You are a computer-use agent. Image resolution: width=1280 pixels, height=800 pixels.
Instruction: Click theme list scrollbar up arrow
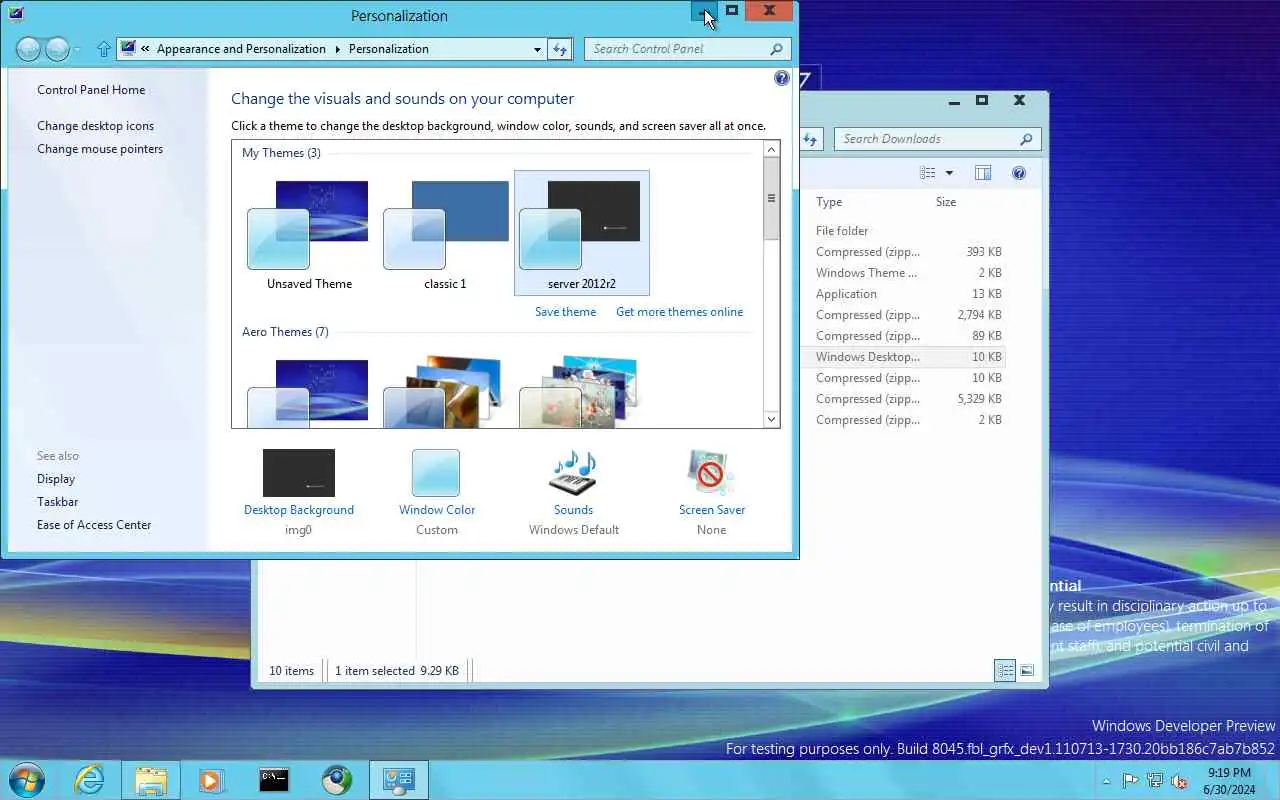pos(771,149)
